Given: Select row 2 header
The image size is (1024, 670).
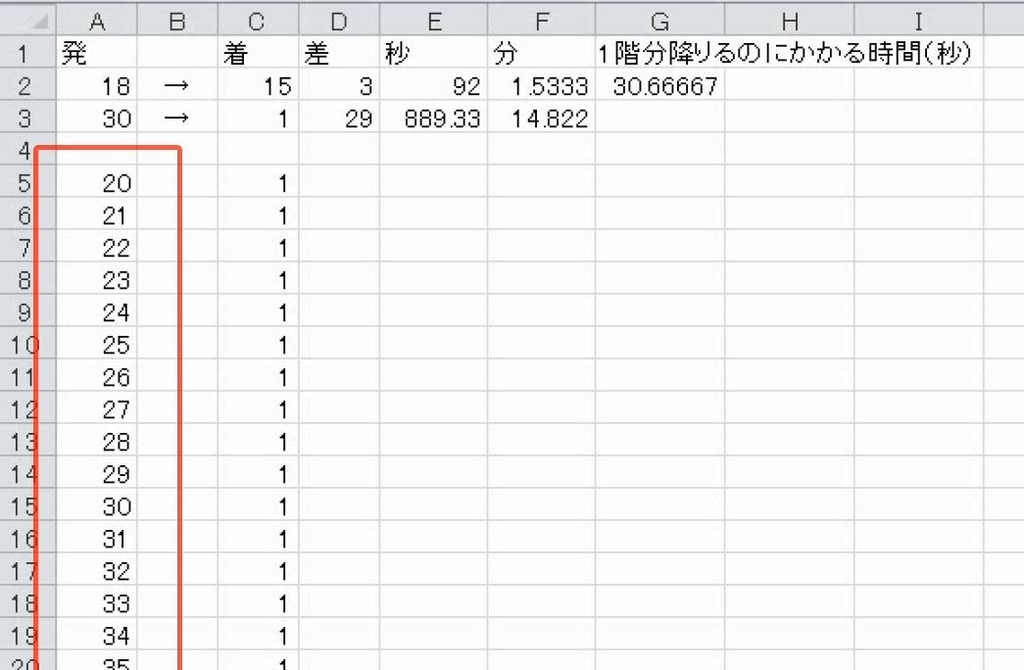Looking at the screenshot, I should [x=28, y=85].
